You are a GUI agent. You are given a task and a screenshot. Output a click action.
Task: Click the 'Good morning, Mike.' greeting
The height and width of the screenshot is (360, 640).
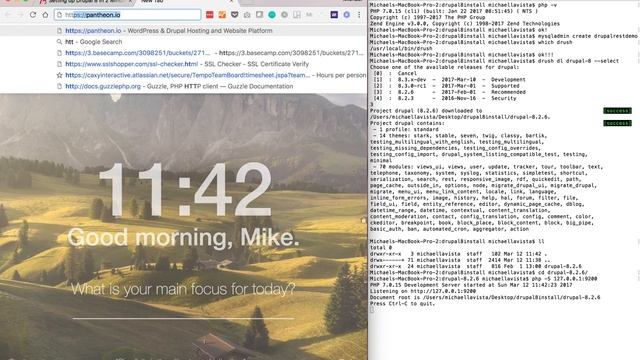click(183, 237)
